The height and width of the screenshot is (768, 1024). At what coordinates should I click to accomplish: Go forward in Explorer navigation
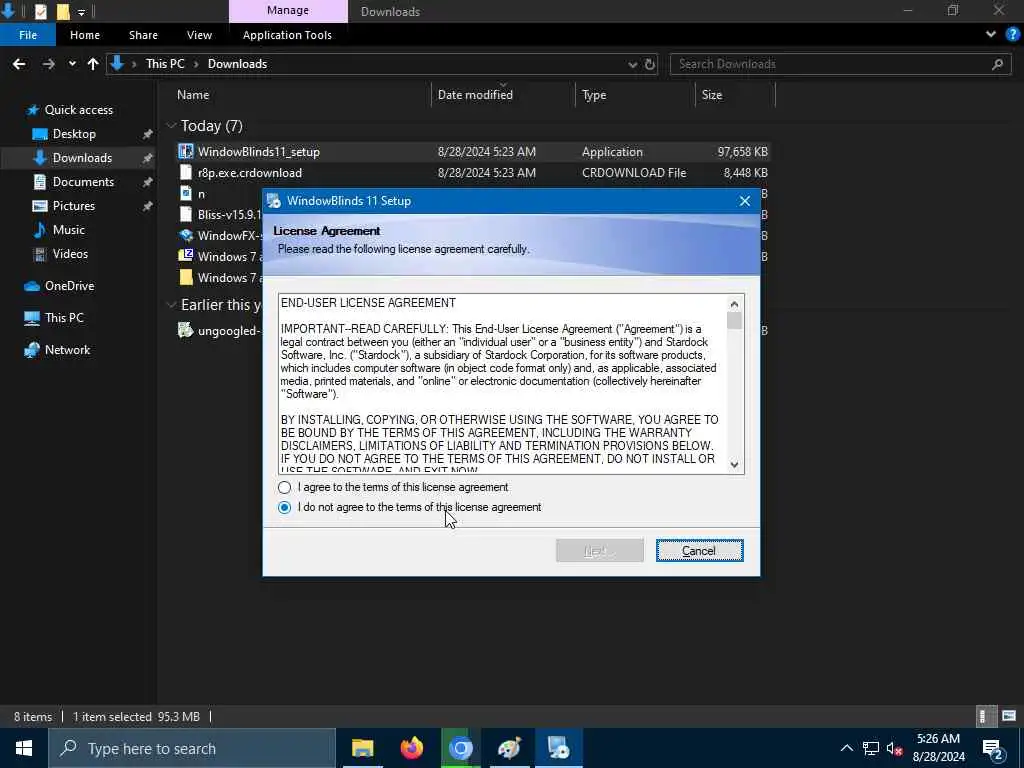tap(48, 64)
